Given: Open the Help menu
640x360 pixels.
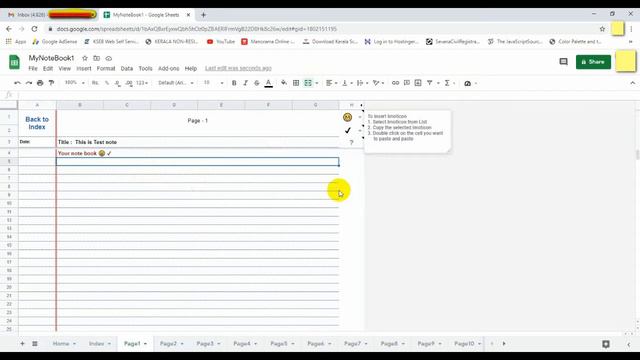Looking at the screenshot, I should tap(191, 69).
